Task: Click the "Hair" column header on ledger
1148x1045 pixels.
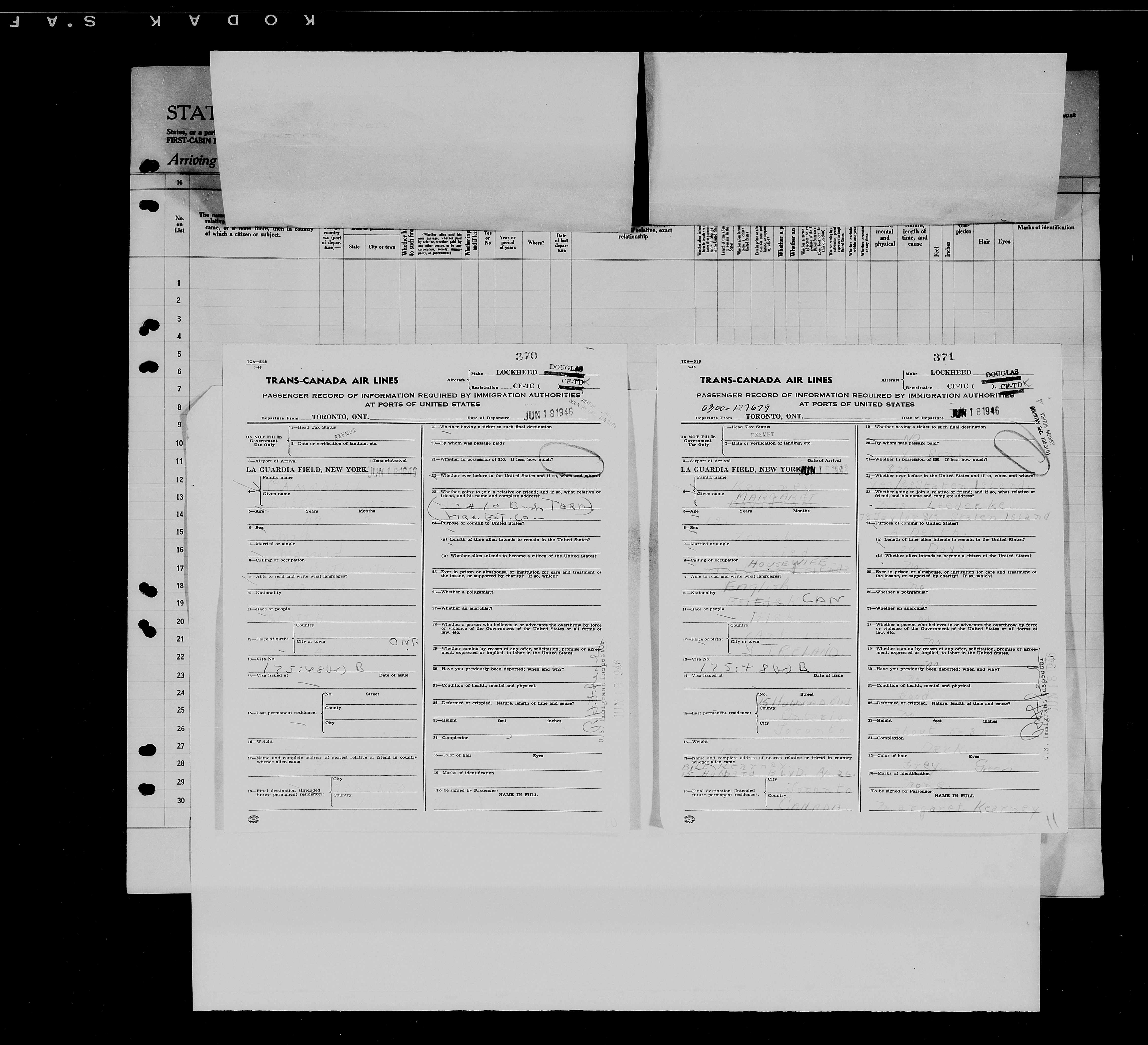Action: click(984, 242)
